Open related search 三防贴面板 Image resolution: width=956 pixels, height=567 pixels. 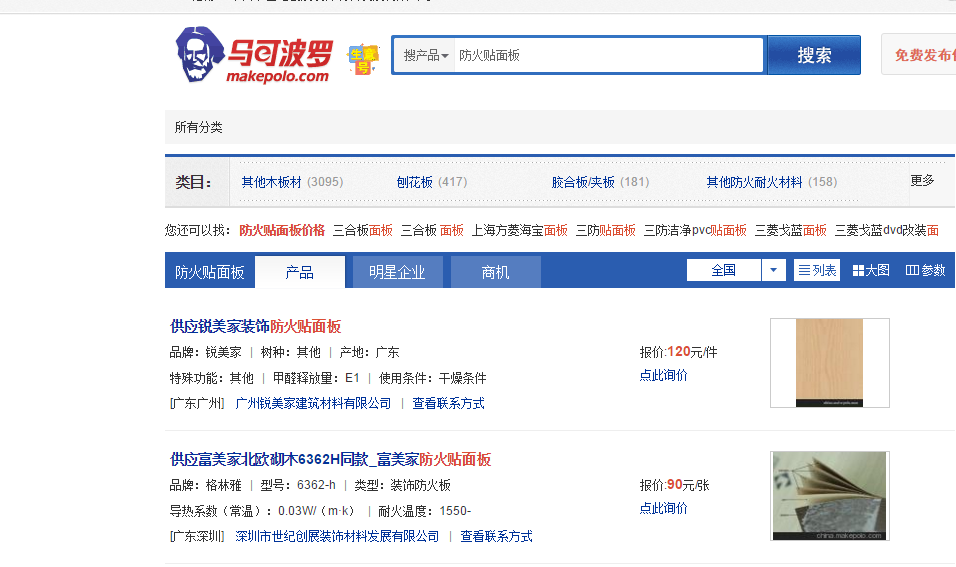[605, 230]
